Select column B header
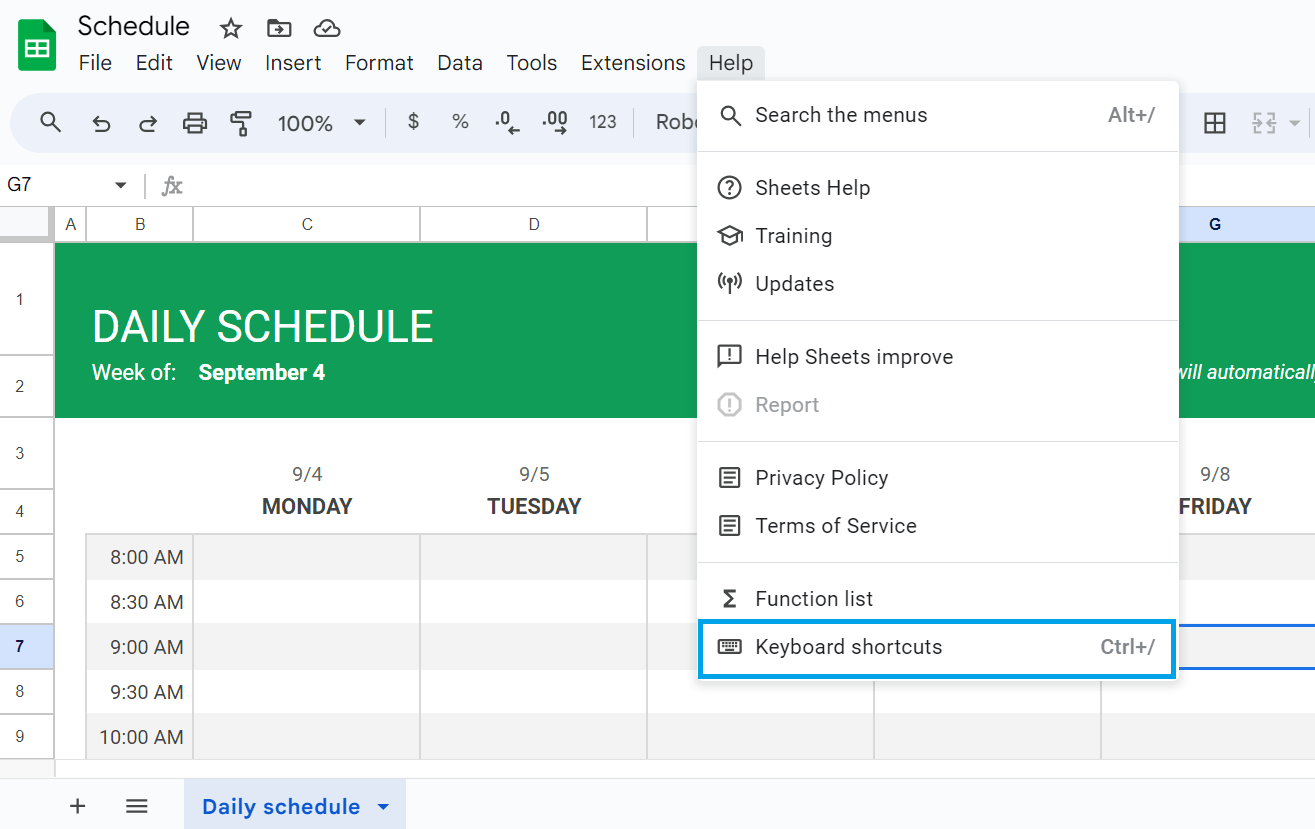Viewport: 1315px width, 829px height. coord(140,225)
